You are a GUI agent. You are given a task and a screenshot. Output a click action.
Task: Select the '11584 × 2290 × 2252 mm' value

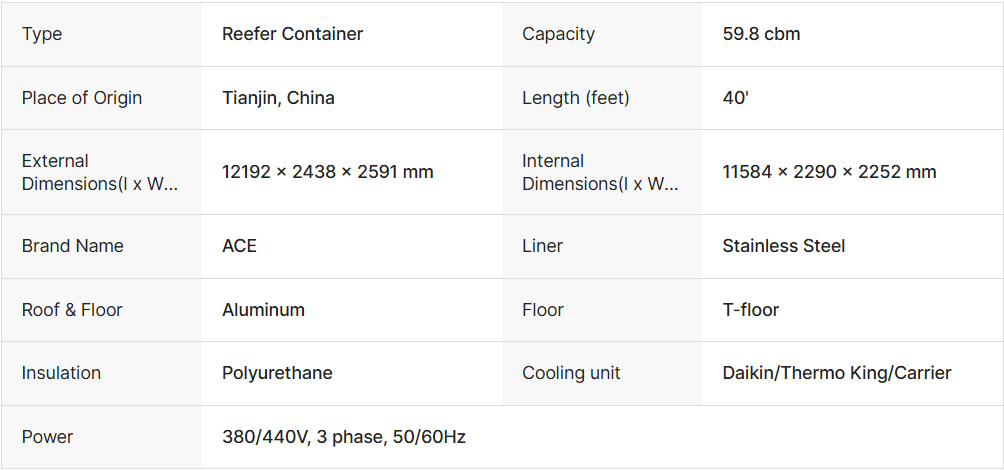[829, 172]
